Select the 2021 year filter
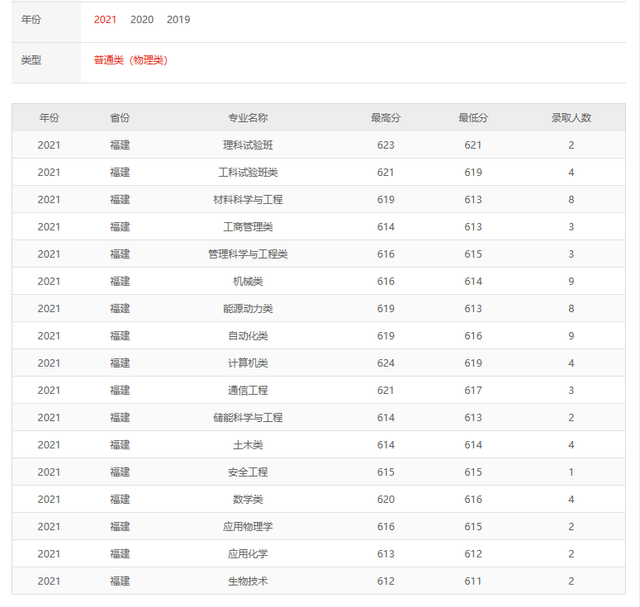640x607 pixels. (x=105, y=20)
